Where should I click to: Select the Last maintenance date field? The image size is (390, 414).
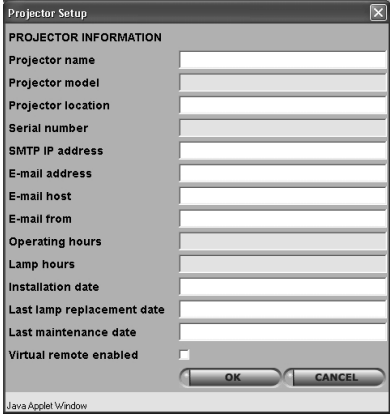[283, 332]
